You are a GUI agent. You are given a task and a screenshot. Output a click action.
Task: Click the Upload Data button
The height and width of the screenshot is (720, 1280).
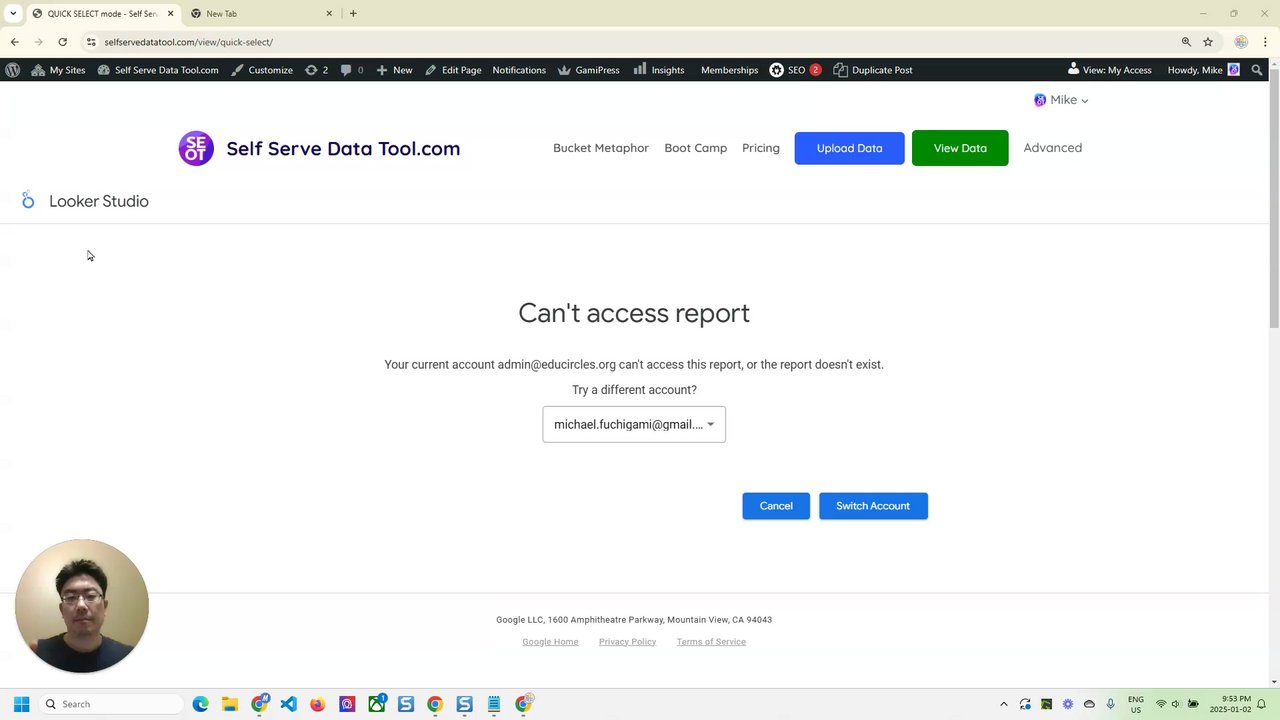pyautogui.click(x=850, y=148)
